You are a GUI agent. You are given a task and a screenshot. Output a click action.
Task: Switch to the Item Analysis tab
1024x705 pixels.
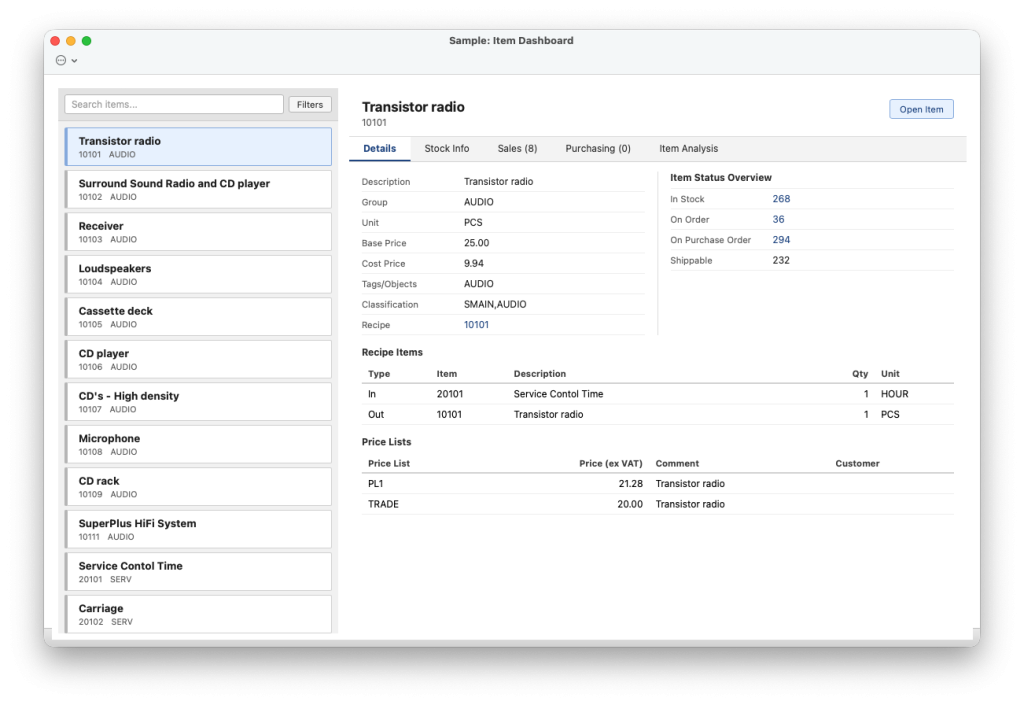coord(688,149)
